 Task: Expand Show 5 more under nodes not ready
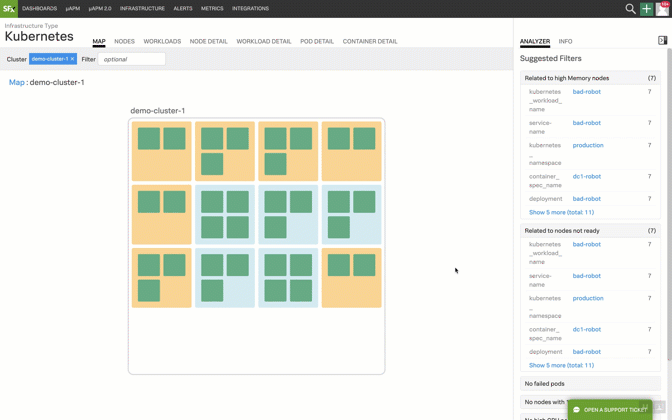(561, 365)
